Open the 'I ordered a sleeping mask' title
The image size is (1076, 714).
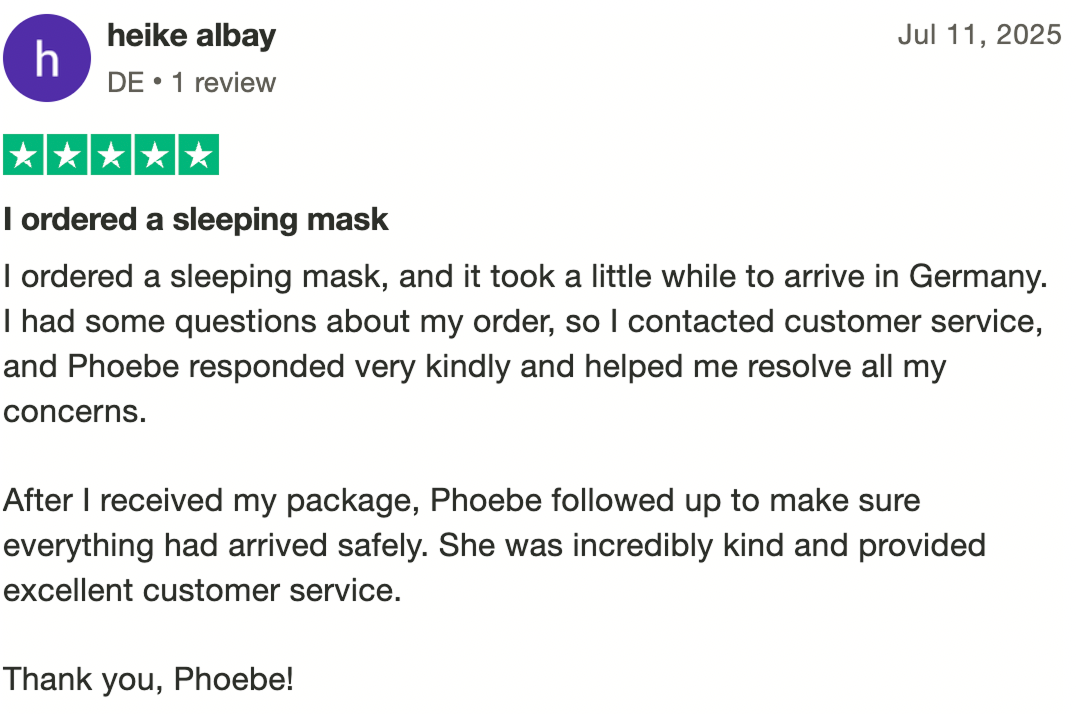(x=196, y=220)
